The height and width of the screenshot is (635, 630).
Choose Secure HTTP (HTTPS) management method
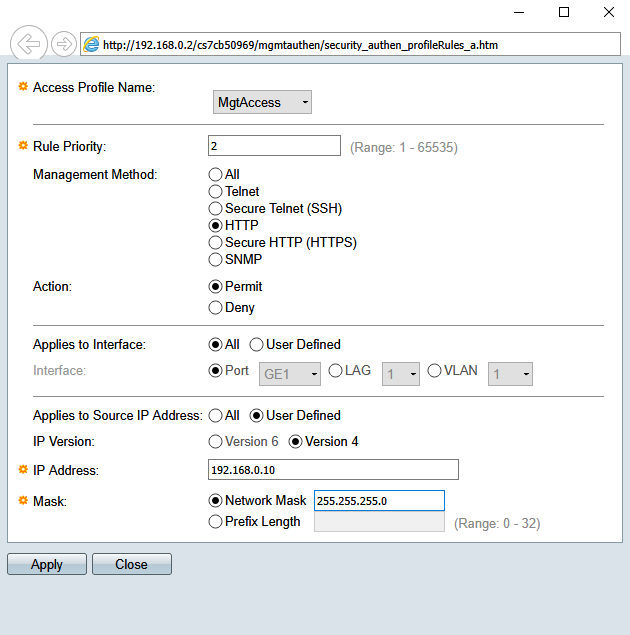click(215, 242)
